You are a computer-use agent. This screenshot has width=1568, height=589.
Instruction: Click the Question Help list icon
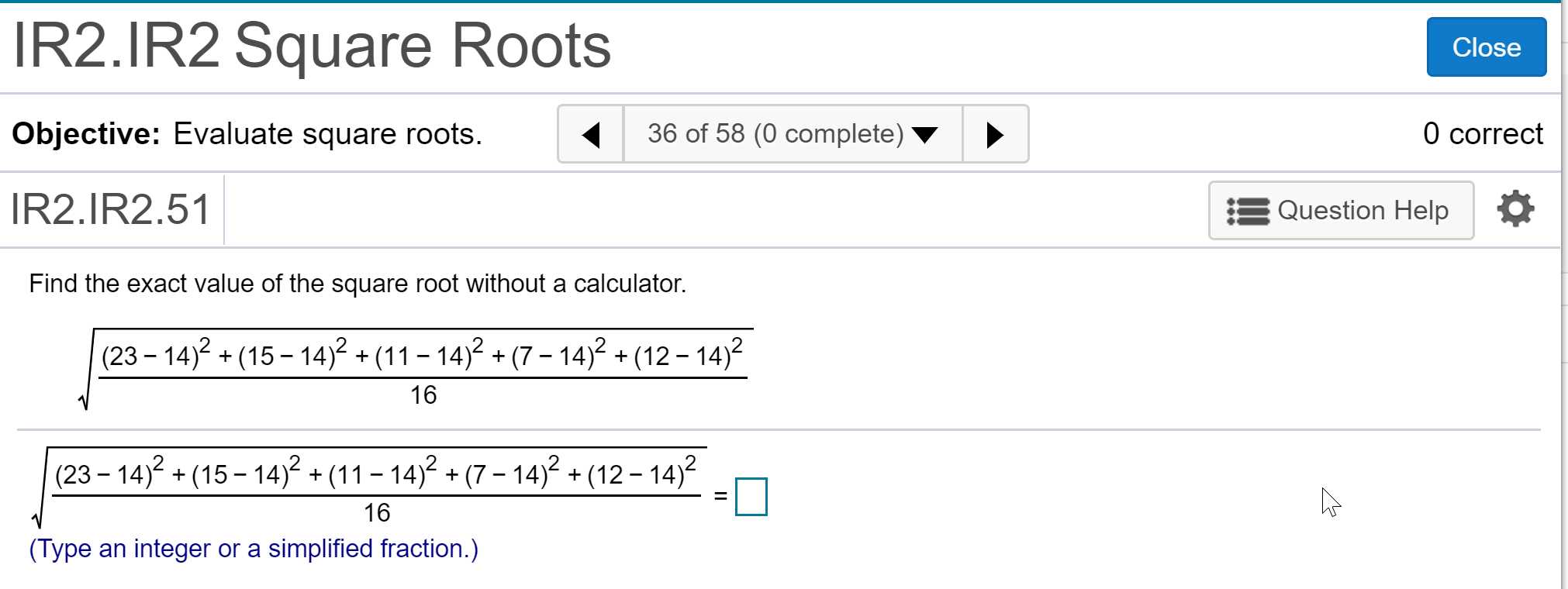1248,211
